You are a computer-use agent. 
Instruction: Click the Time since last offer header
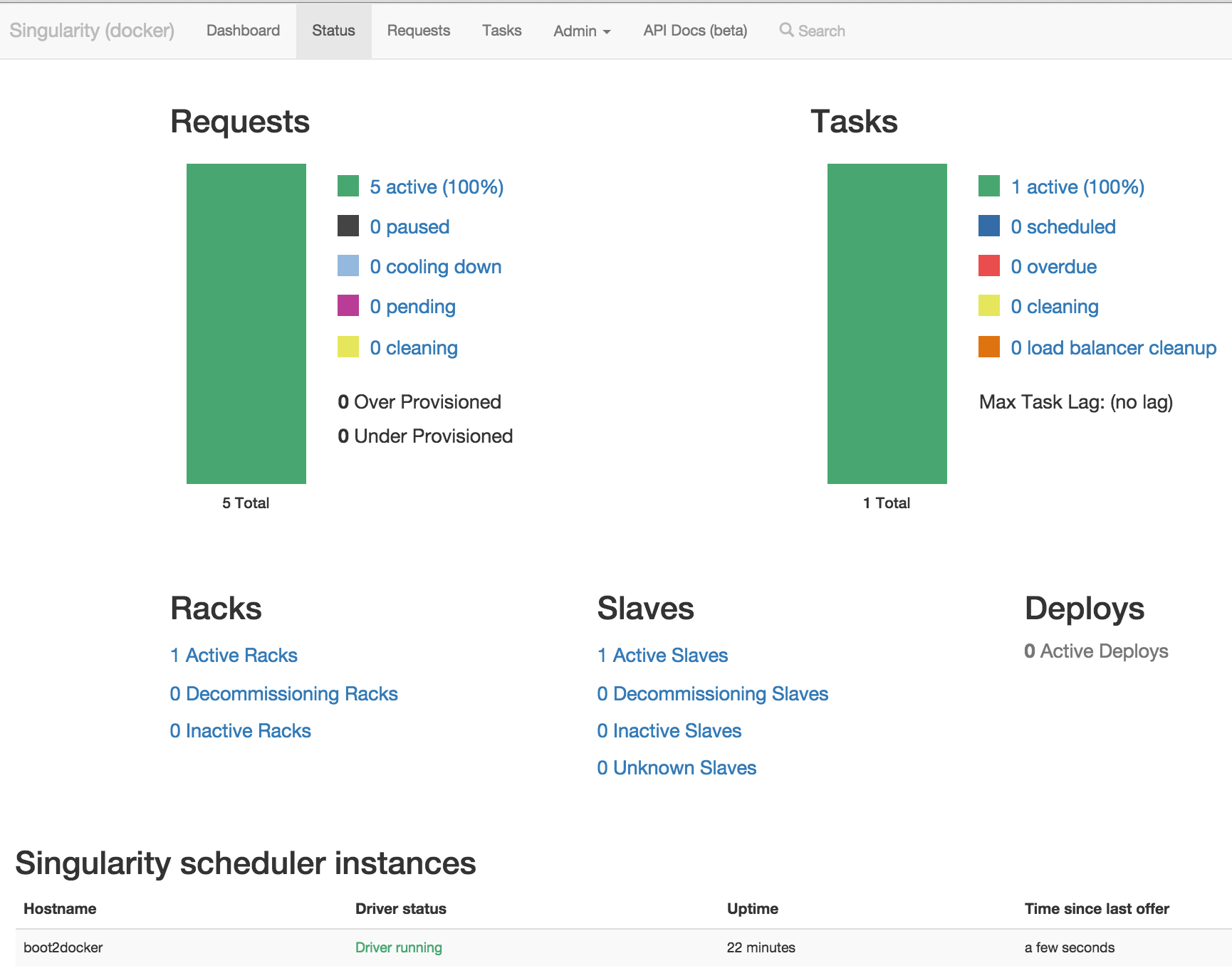coord(1097,909)
